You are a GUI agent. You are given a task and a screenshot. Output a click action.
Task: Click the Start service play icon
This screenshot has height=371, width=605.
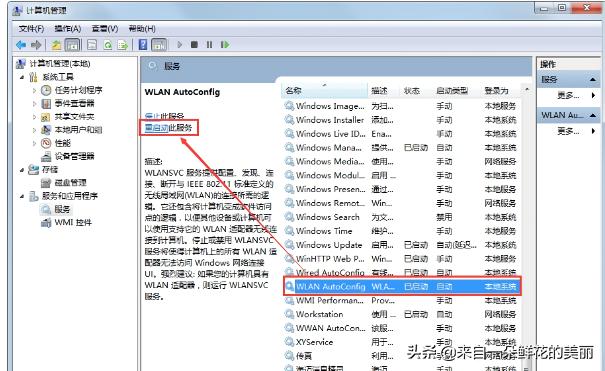click(x=179, y=45)
